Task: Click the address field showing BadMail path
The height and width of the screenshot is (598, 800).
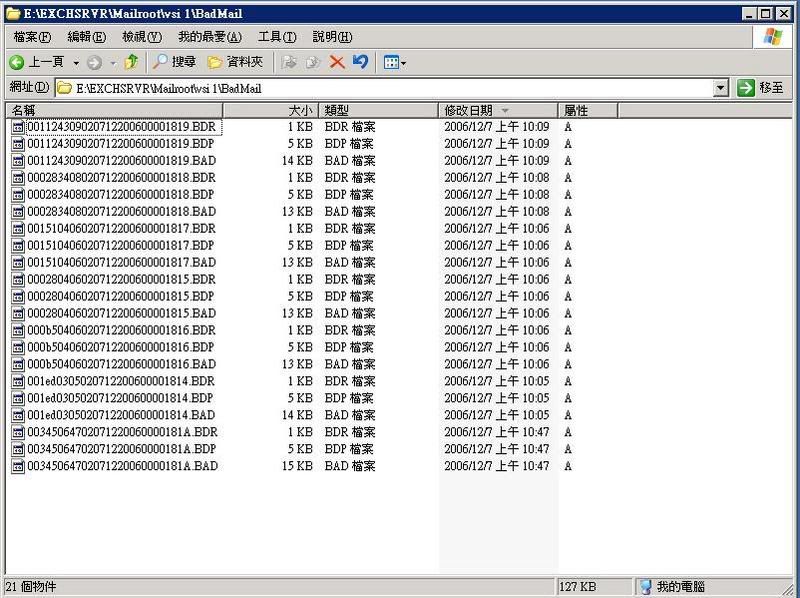Action: pyautogui.click(x=390, y=88)
